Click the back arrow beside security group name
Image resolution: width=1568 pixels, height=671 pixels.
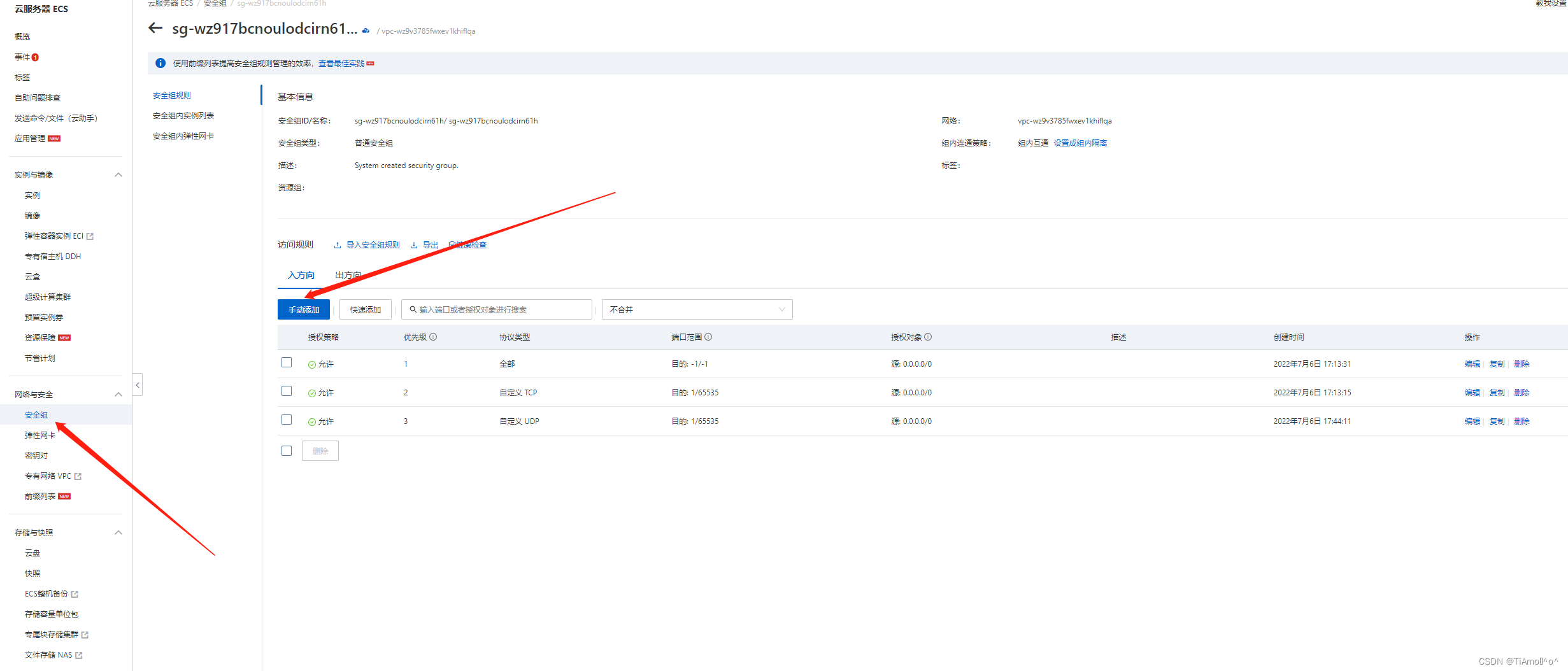point(155,28)
